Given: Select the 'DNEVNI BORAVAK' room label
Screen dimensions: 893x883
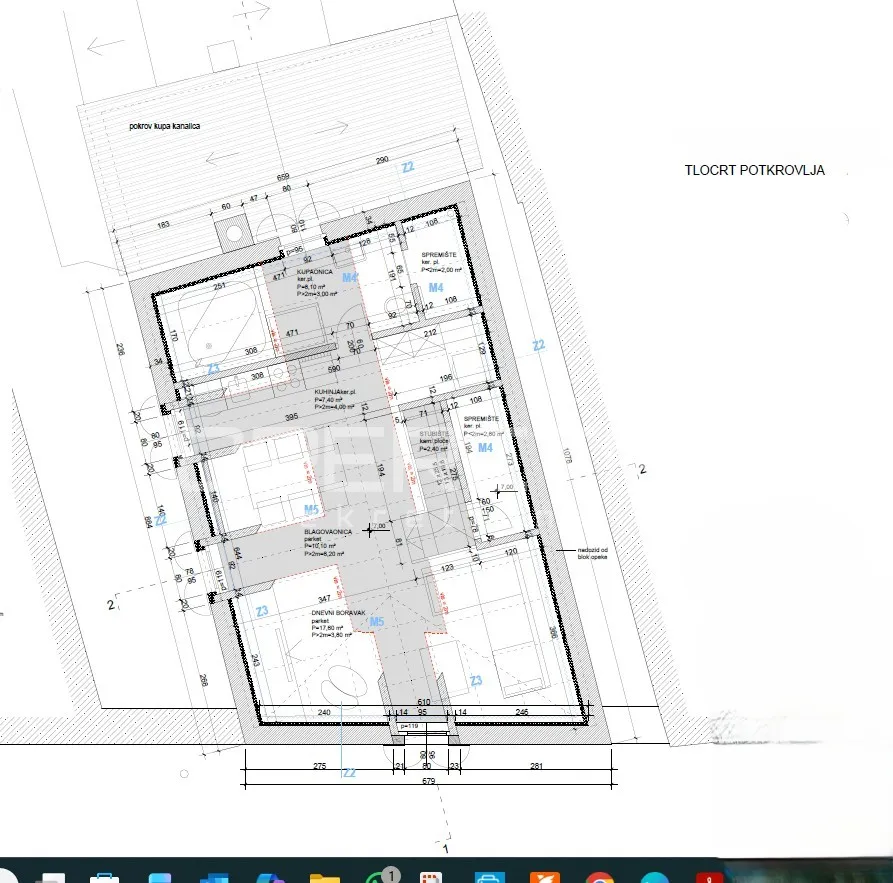Looking at the screenshot, I should pyautogui.click(x=338, y=613).
